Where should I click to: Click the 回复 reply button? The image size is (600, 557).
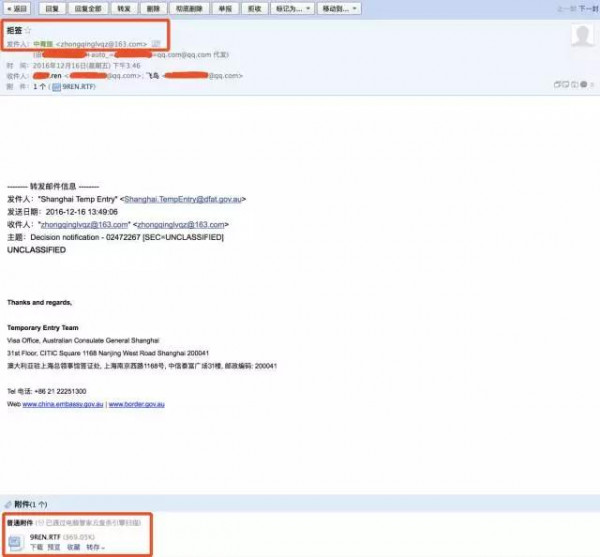52,8
